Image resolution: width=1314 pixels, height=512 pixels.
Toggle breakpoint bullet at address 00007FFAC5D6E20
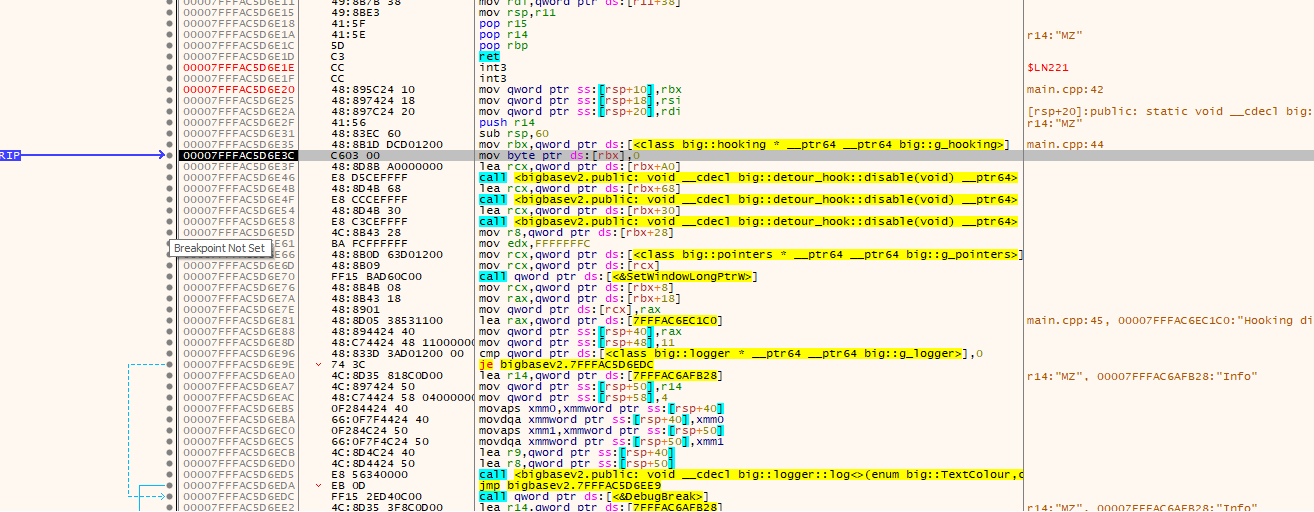pyautogui.click(x=170, y=90)
